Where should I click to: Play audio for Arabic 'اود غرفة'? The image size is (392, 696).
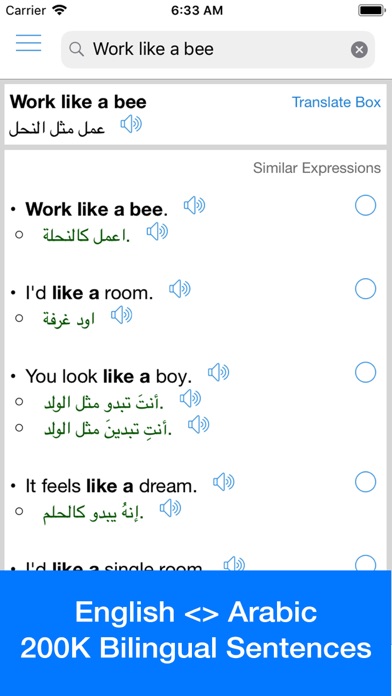click(x=122, y=315)
